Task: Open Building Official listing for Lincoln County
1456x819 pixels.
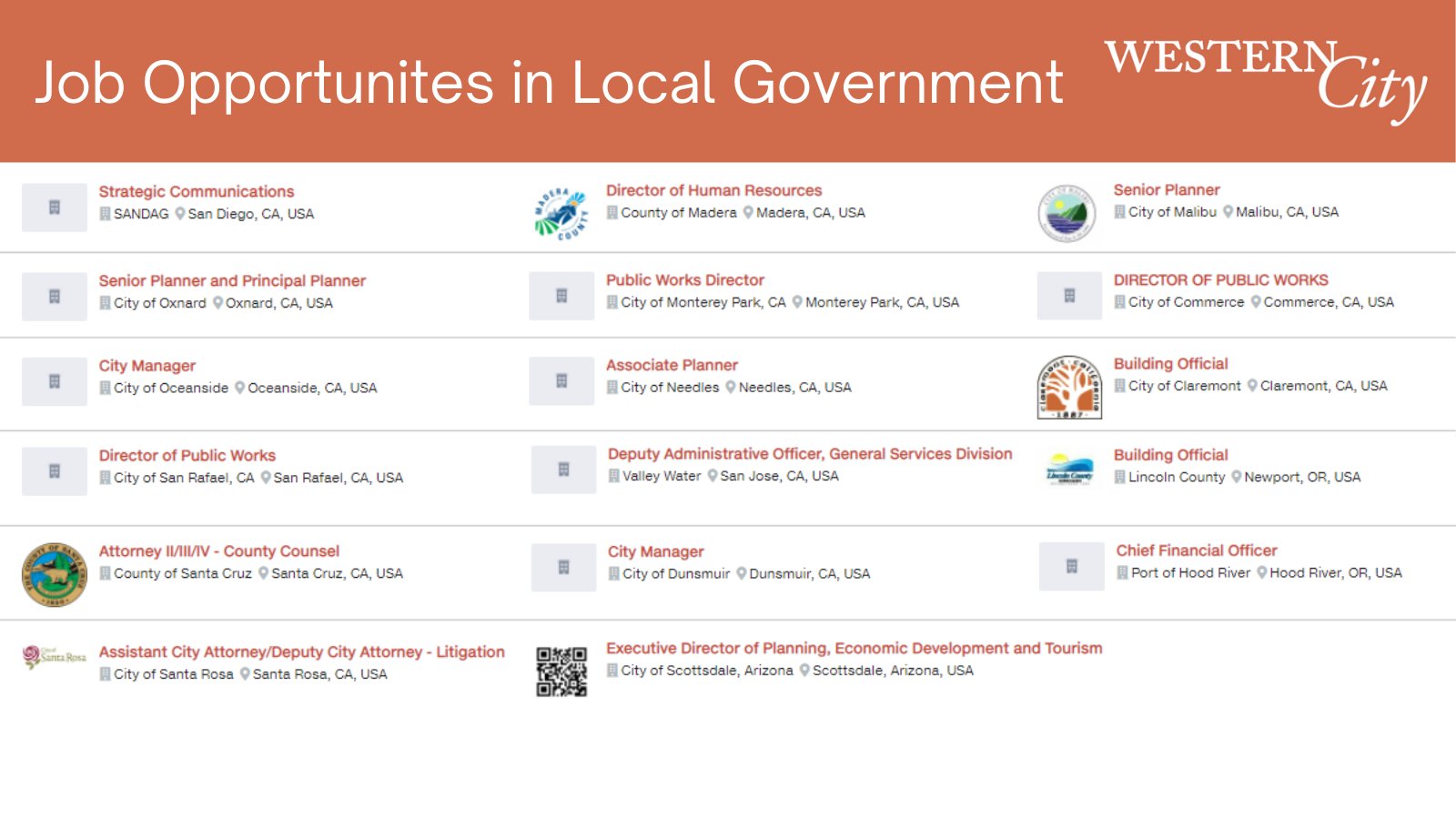Action: (1171, 454)
